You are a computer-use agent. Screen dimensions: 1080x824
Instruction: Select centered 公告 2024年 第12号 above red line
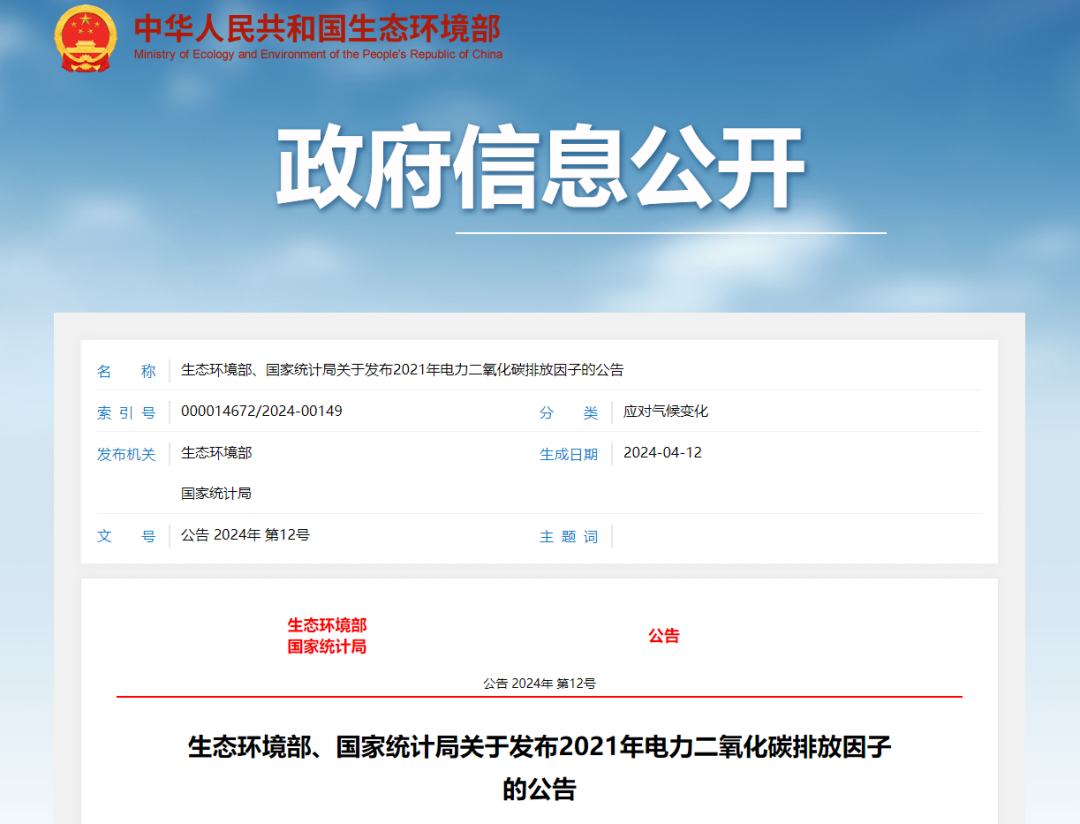[x=539, y=683]
